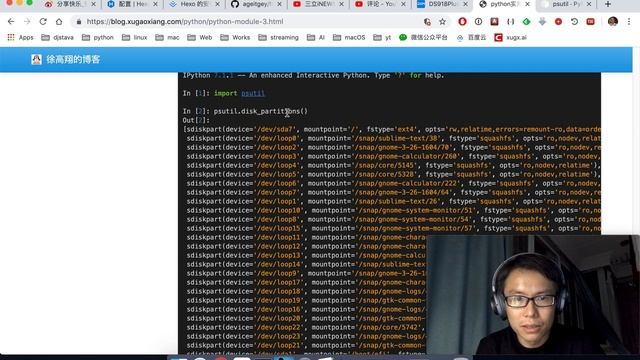
Task: Click the curly braces extension icon
Action: (511, 22)
